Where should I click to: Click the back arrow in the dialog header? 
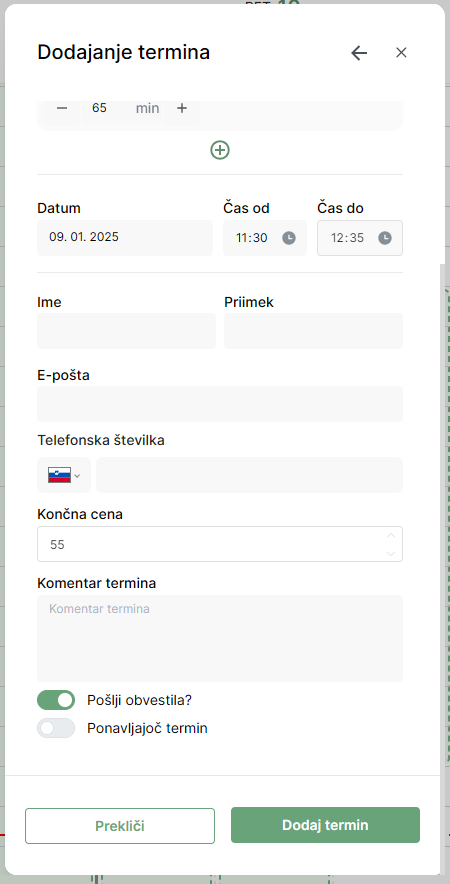point(359,53)
